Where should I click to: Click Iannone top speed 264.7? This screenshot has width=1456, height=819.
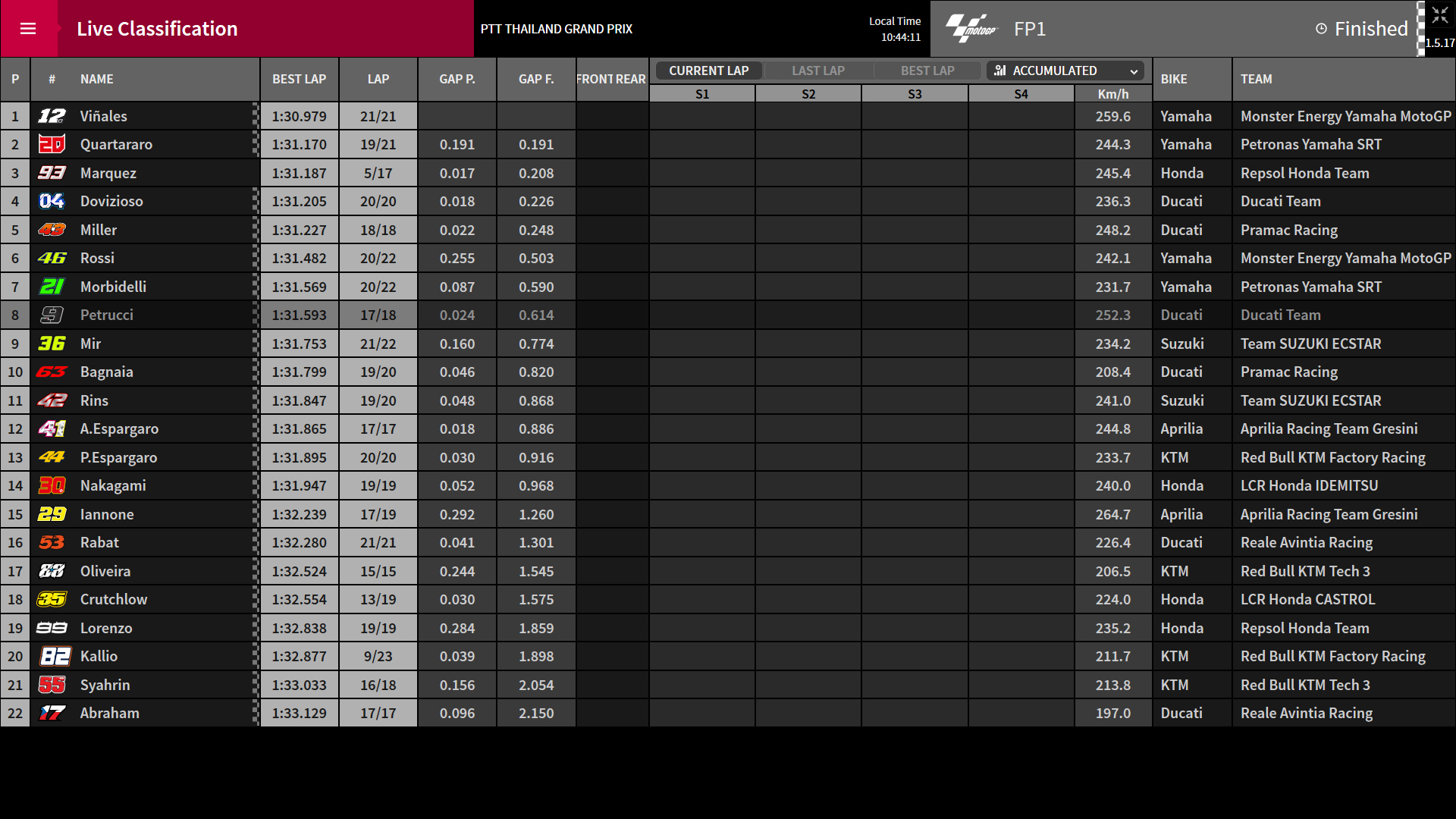[1113, 514]
